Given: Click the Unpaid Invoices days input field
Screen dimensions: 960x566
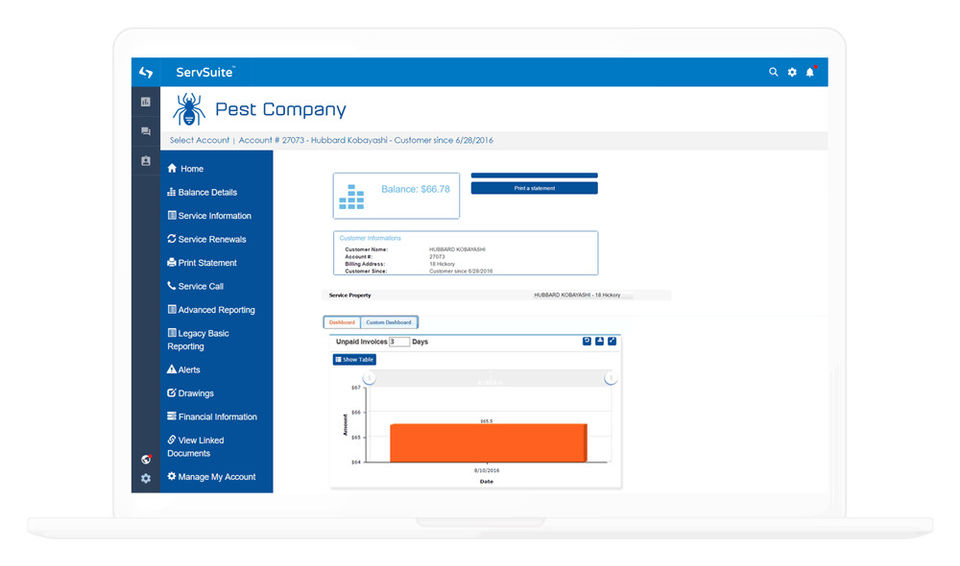Looking at the screenshot, I should pos(399,342).
